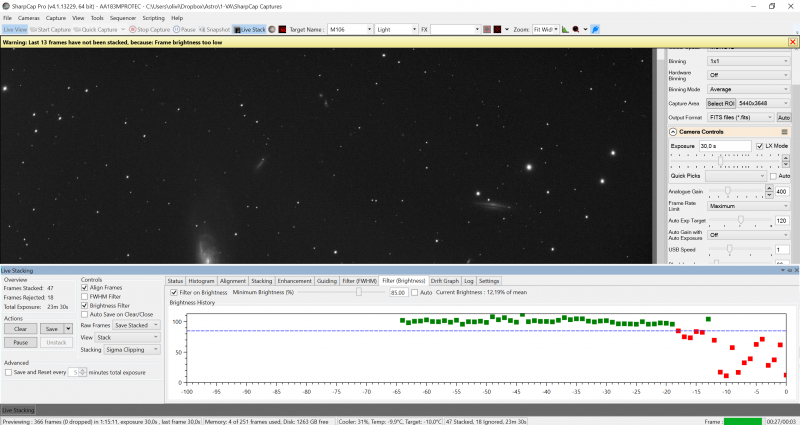Open the Save button dropdown arrow
The width and height of the screenshot is (800, 425).
pyautogui.click(x=68, y=329)
